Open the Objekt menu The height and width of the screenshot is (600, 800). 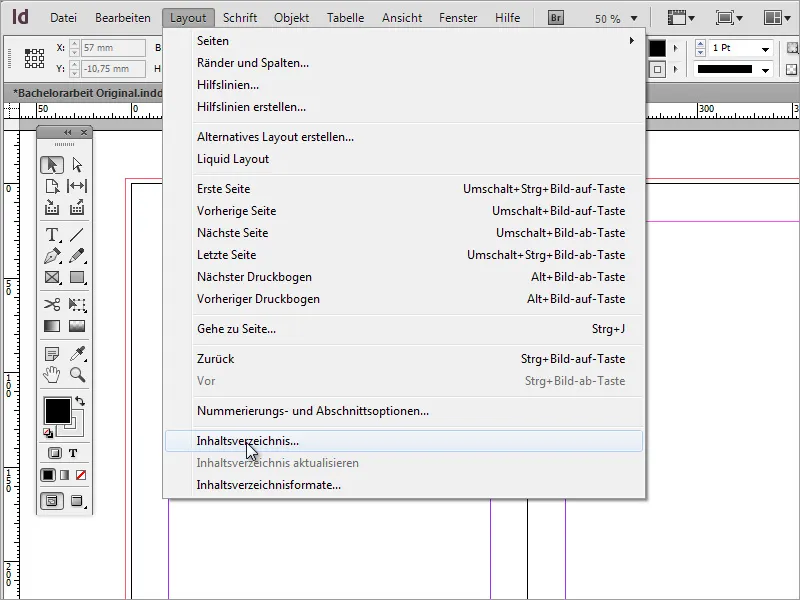[291, 18]
